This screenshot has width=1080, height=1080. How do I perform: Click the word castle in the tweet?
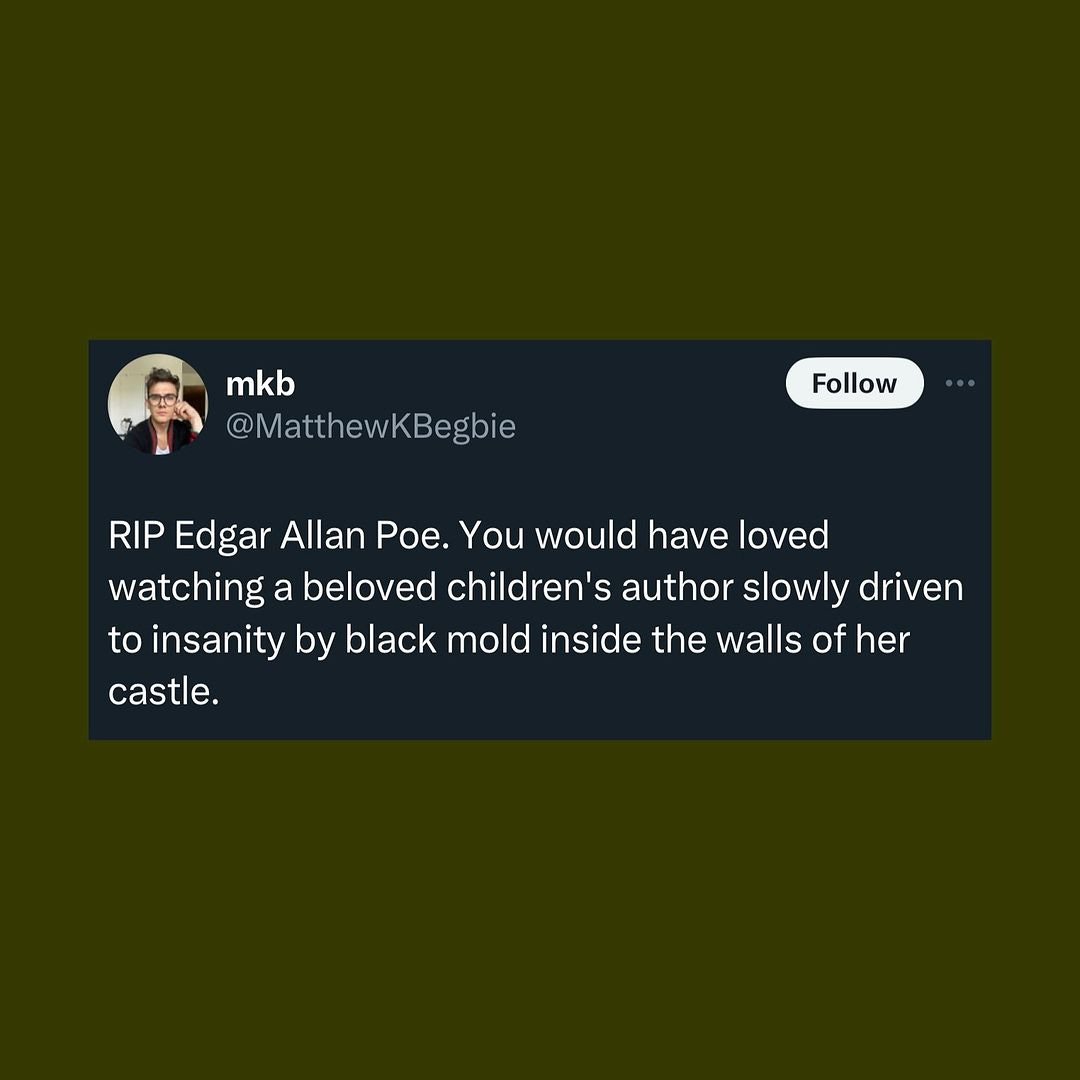[163, 692]
